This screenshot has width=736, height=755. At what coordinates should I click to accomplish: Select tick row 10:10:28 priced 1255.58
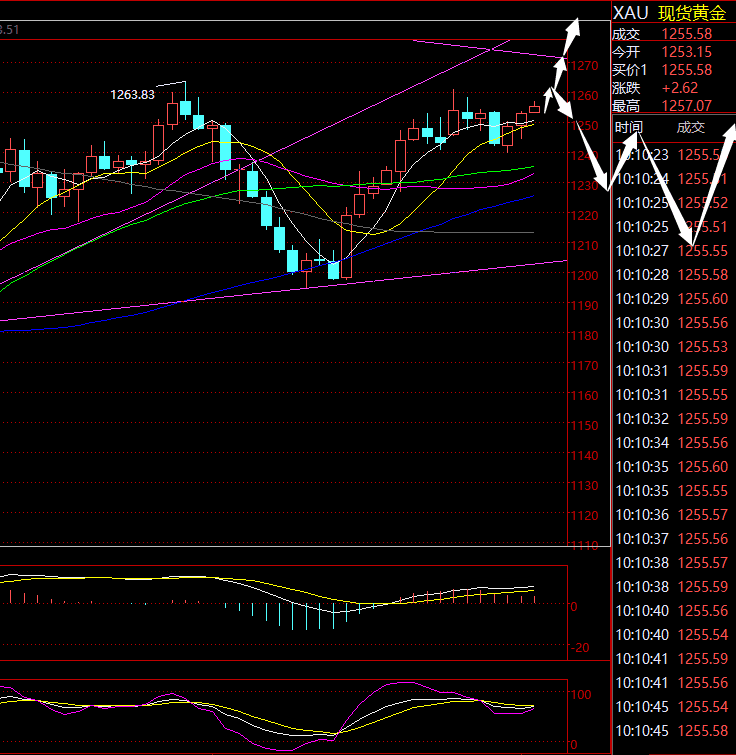tap(673, 274)
